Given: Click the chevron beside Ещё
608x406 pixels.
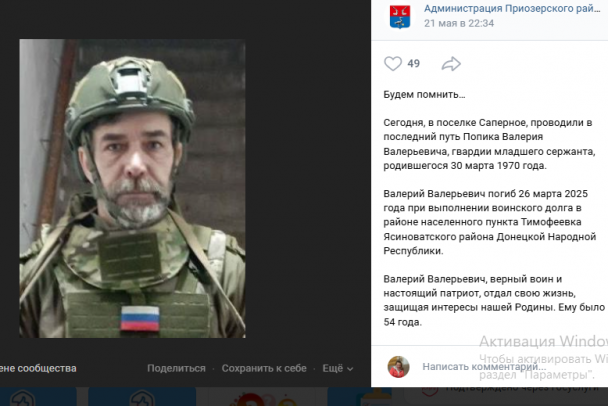Looking at the screenshot, I should [x=350, y=369].
